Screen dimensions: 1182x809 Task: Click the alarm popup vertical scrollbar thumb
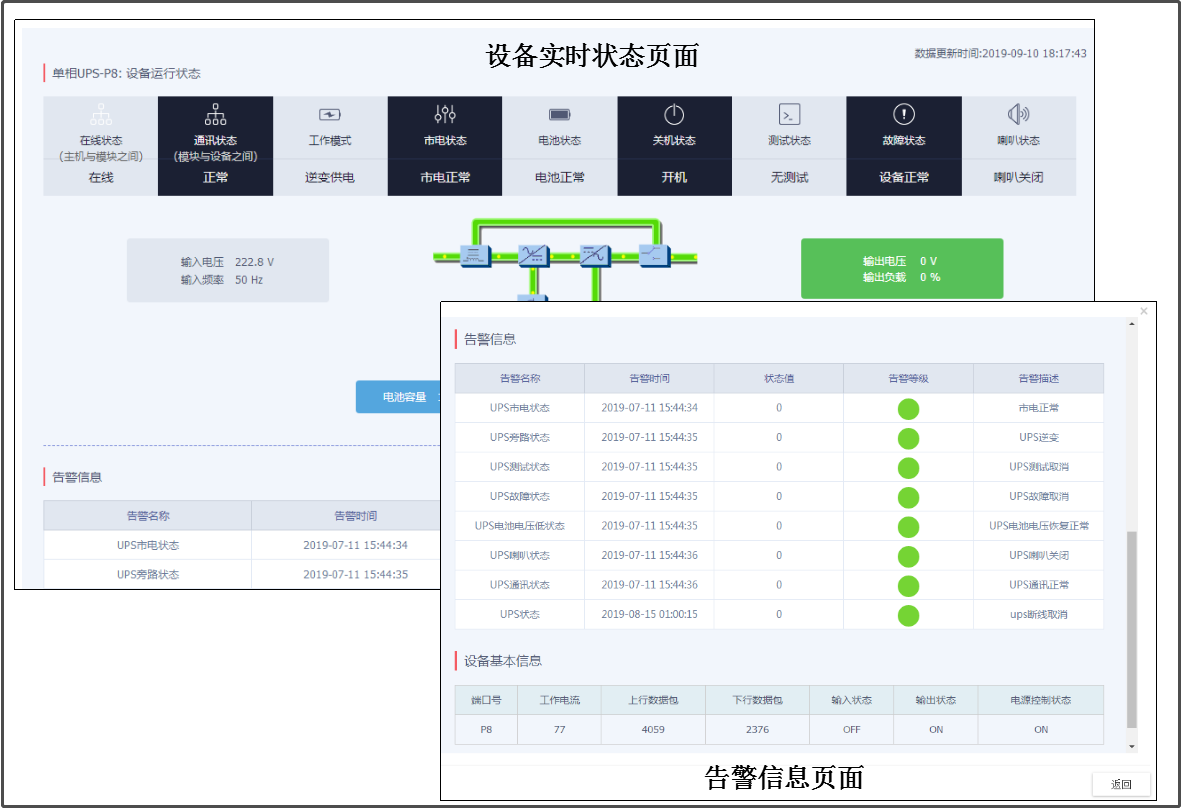1131,630
